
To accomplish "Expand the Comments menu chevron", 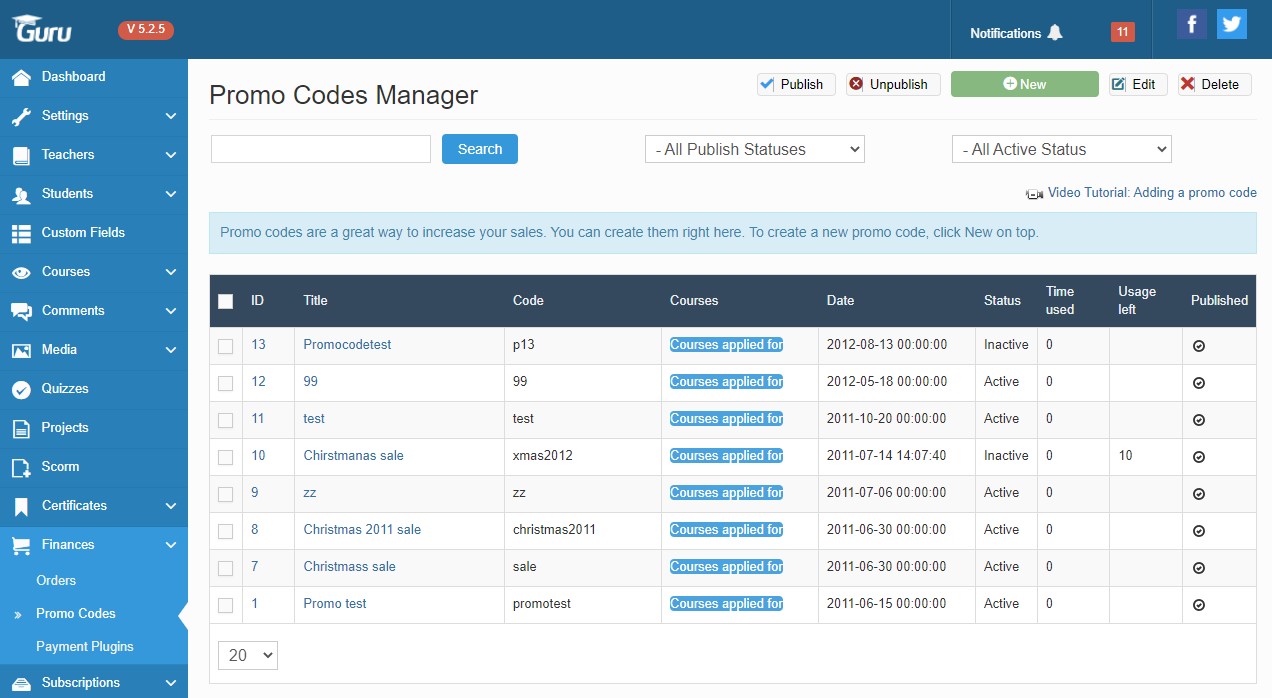I will (171, 311).
